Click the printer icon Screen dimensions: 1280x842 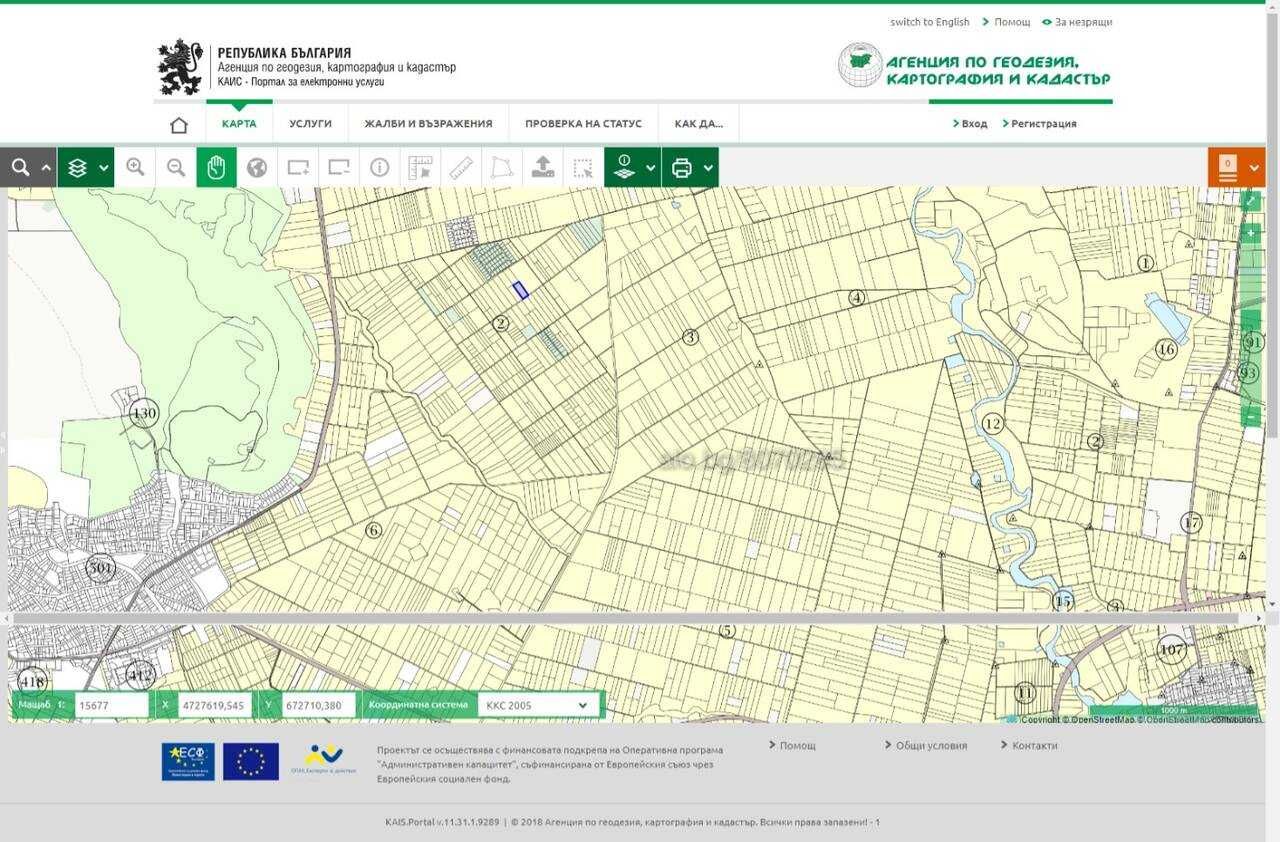pyautogui.click(x=682, y=168)
